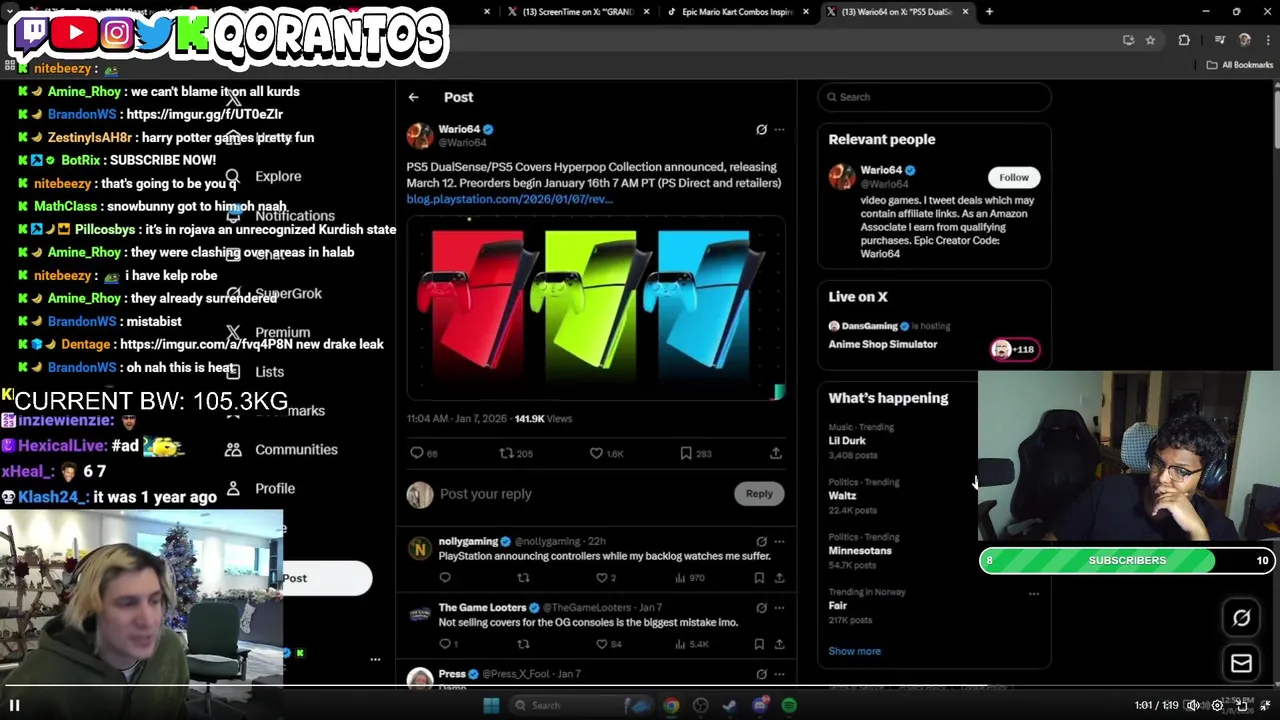Bookmark this page with star icon
This screenshot has height=720, width=1280.
1150,40
